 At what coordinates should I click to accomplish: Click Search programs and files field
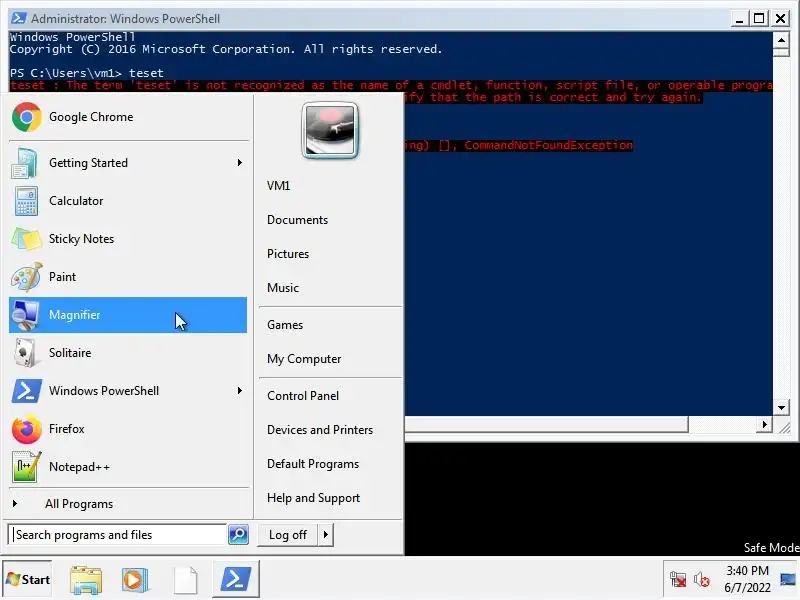click(118, 535)
